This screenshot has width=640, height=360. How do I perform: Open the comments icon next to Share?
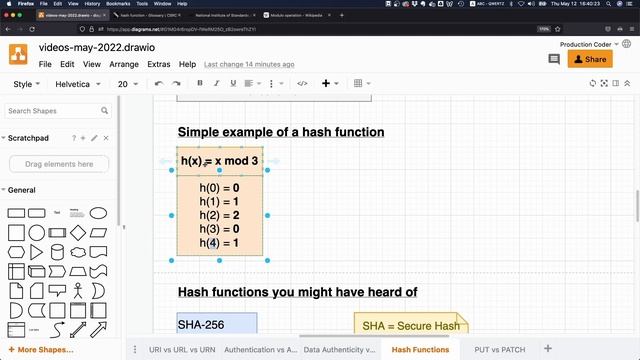click(x=554, y=60)
